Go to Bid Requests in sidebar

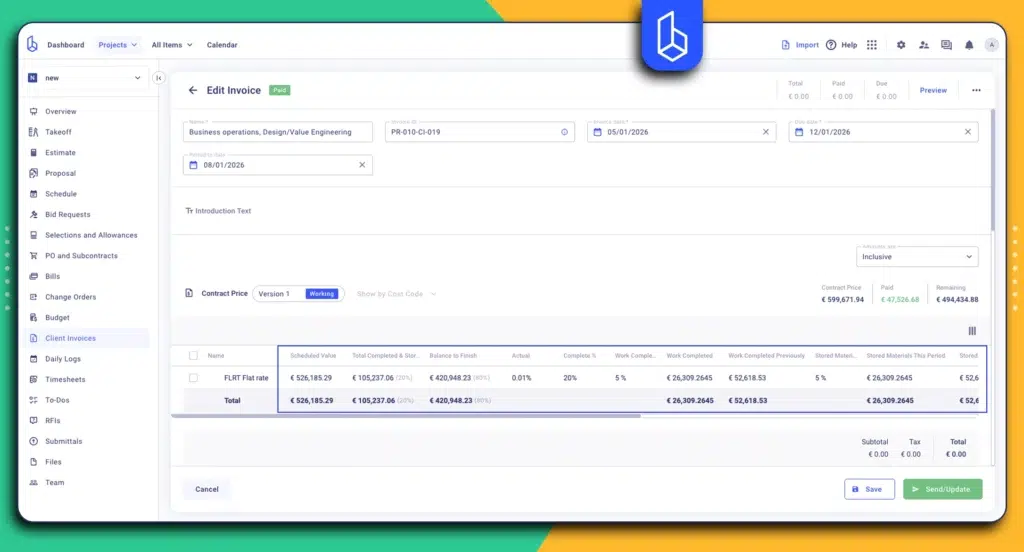click(x=67, y=214)
